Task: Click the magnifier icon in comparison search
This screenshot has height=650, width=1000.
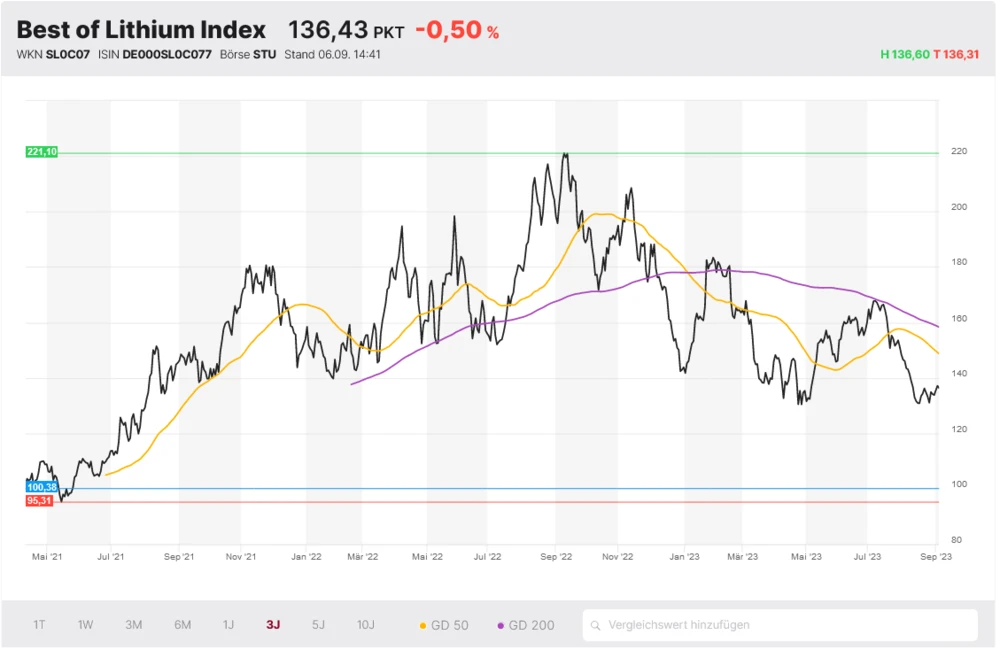Action: [x=597, y=625]
